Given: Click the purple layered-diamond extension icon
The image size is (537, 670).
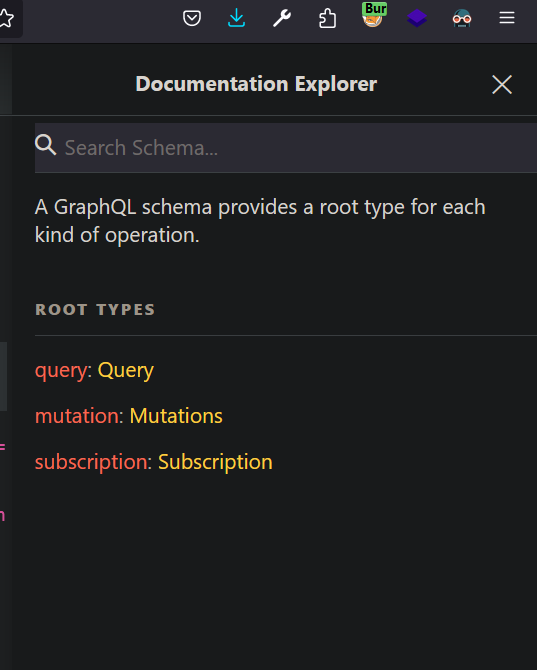Looking at the screenshot, I should (417, 18).
